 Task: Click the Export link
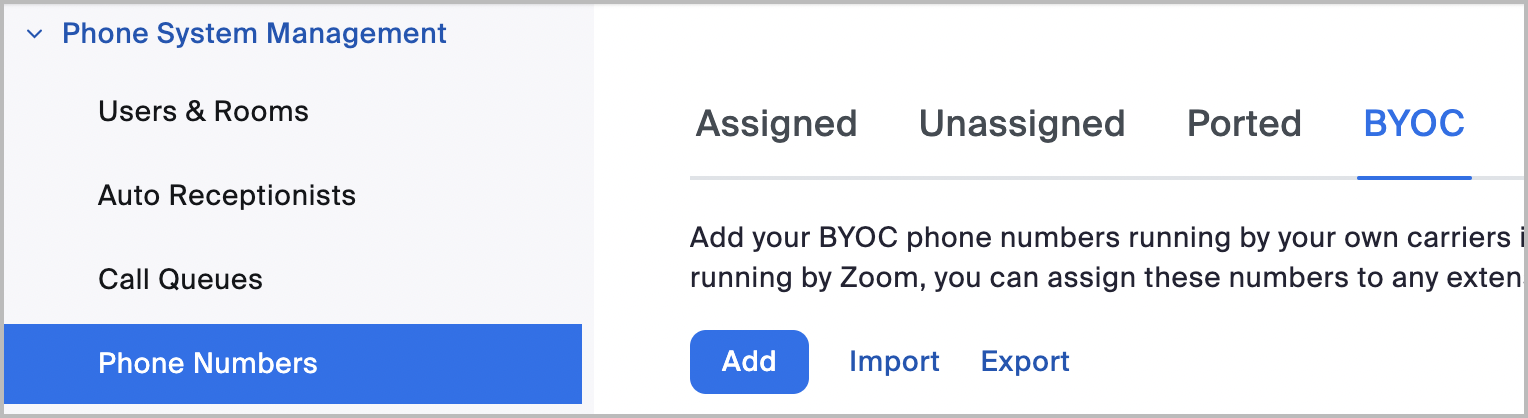point(1025,361)
